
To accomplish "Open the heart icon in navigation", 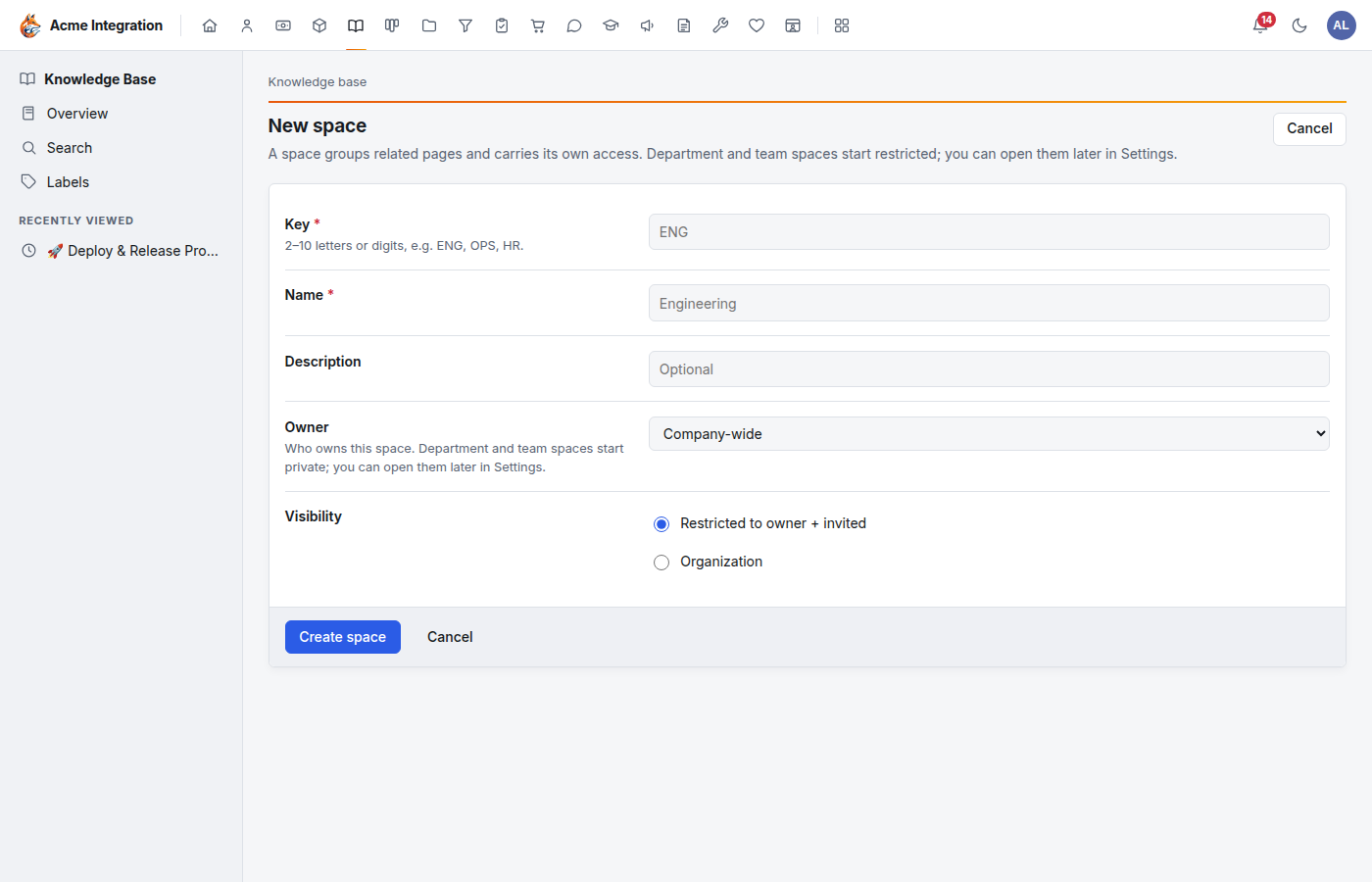I will point(757,25).
